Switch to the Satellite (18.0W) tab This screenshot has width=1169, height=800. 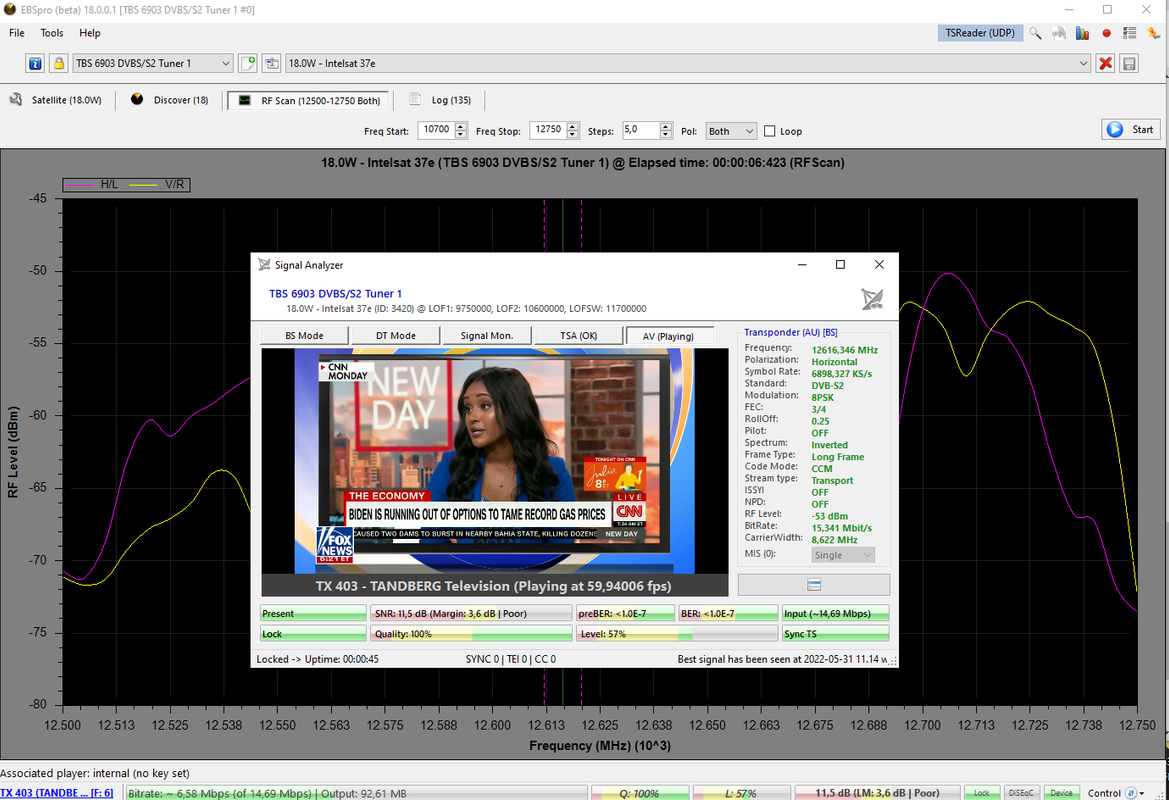[x=57, y=100]
